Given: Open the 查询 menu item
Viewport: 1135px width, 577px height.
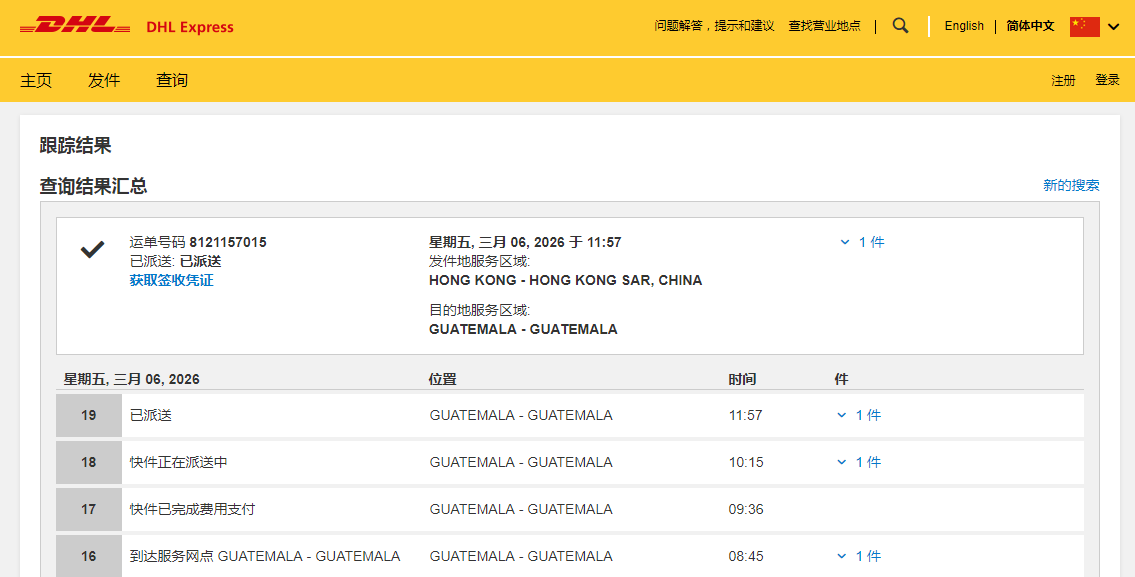Looking at the screenshot, I should click(x=172, y=80).
